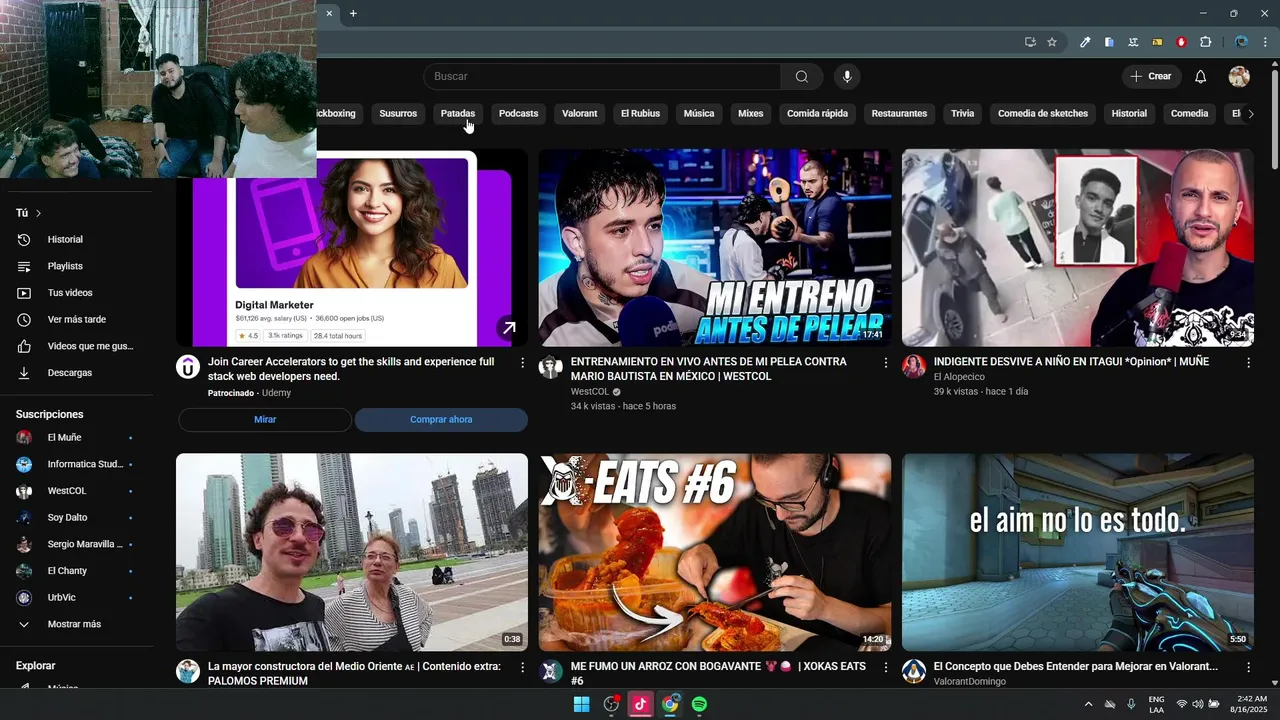Open options for ValorantDomingo video
This screenshot has height=720, width=1280.
[x=1248, y=667]
